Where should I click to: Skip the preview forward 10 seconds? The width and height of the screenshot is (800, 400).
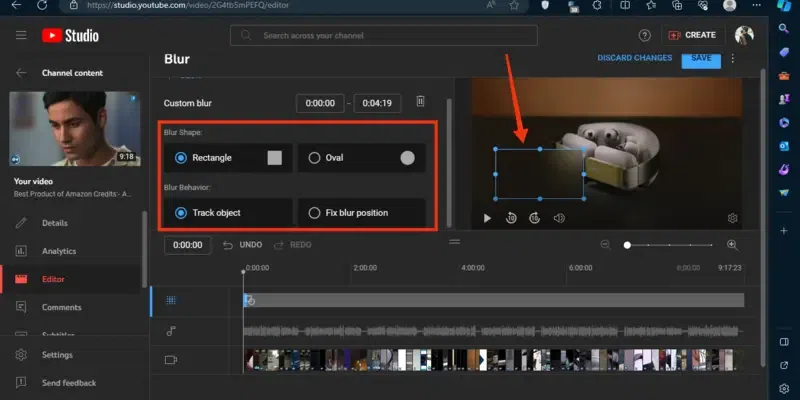pos(535,218)
